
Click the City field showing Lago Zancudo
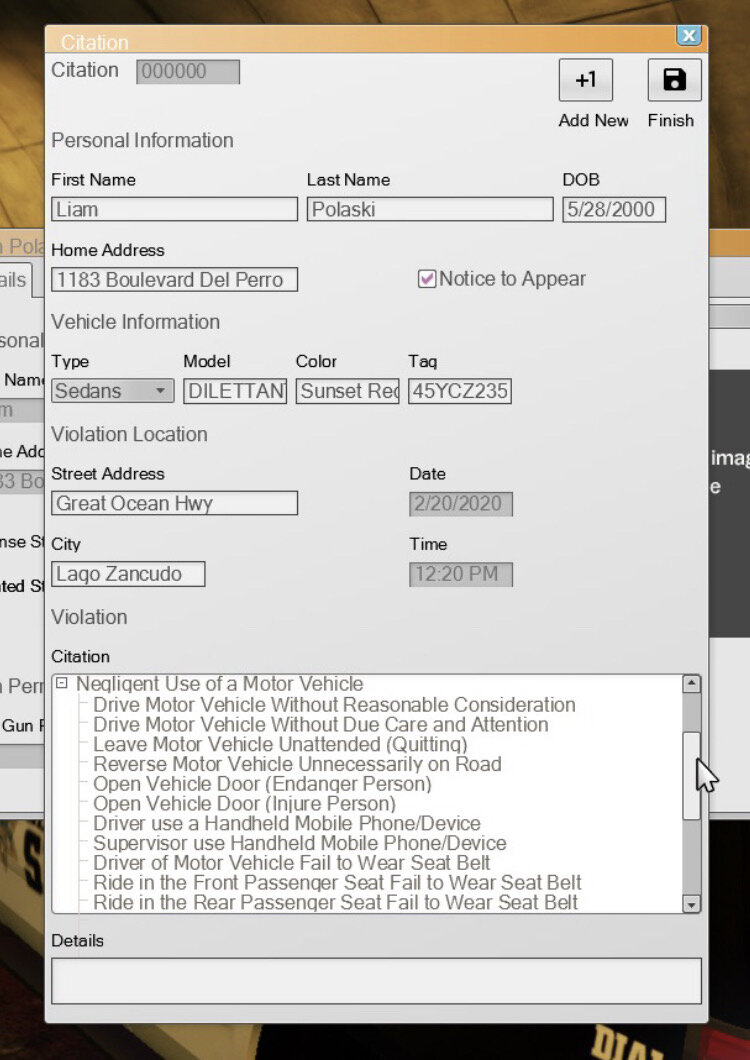128,574
